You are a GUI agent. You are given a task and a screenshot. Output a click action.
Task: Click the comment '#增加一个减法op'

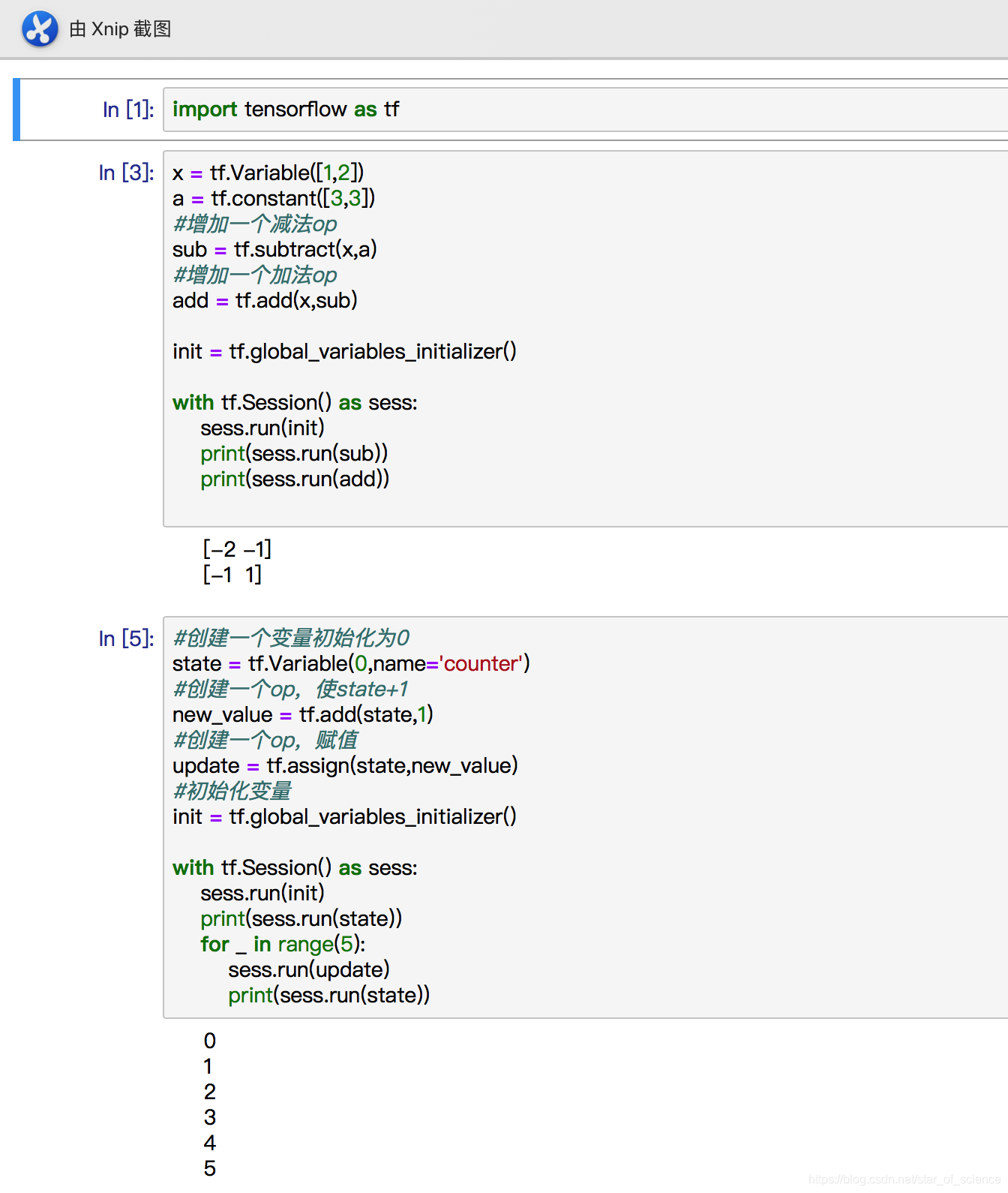tap(255, 224)
